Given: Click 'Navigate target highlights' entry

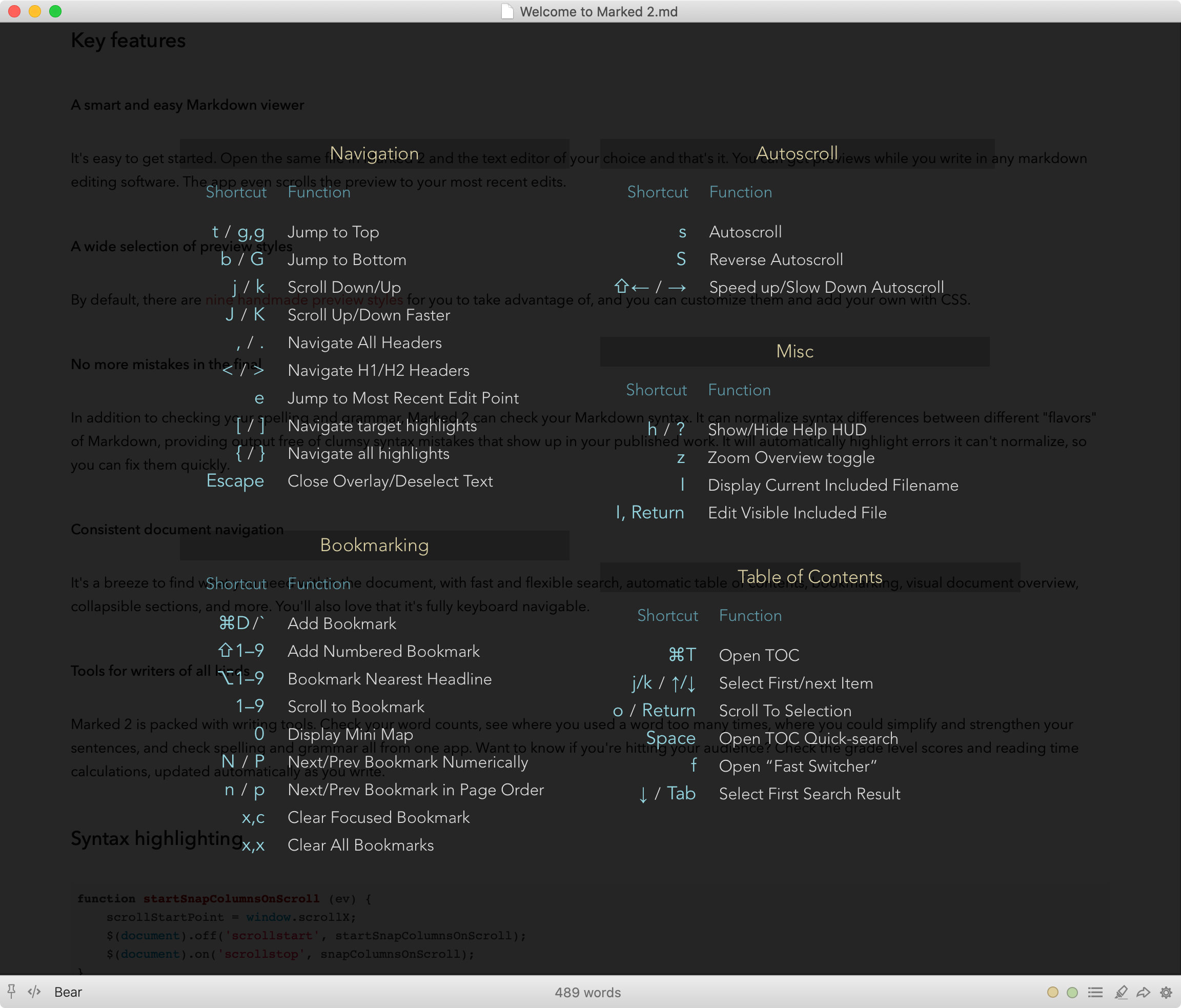Looking at the screenshot, I should coord(382,426).
